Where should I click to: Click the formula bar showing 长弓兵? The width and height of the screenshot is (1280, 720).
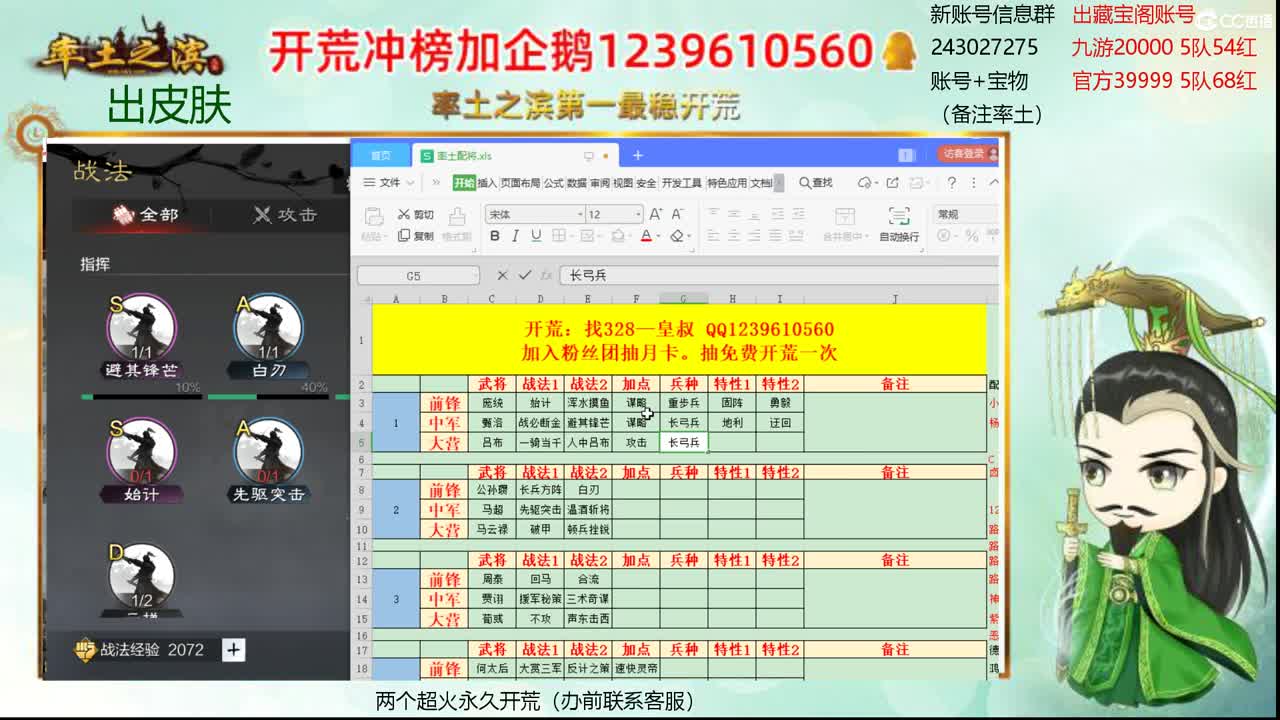(779, 275)
